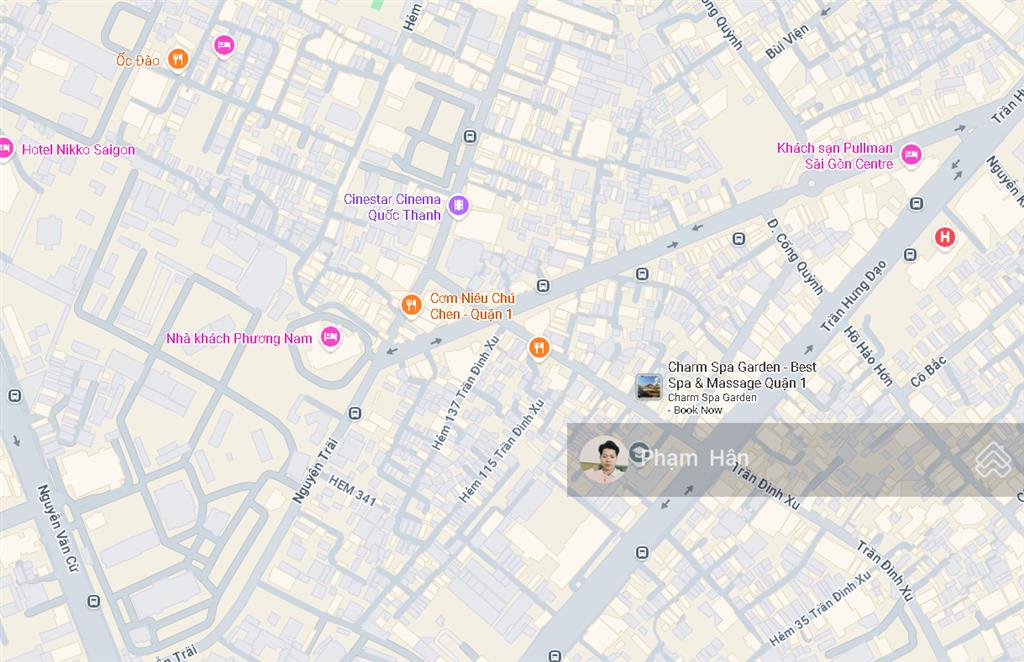Select the Khách sạn Pullman Sài Gòn Centre label
Screen dimensions: 1024x662
coord(835,156)
